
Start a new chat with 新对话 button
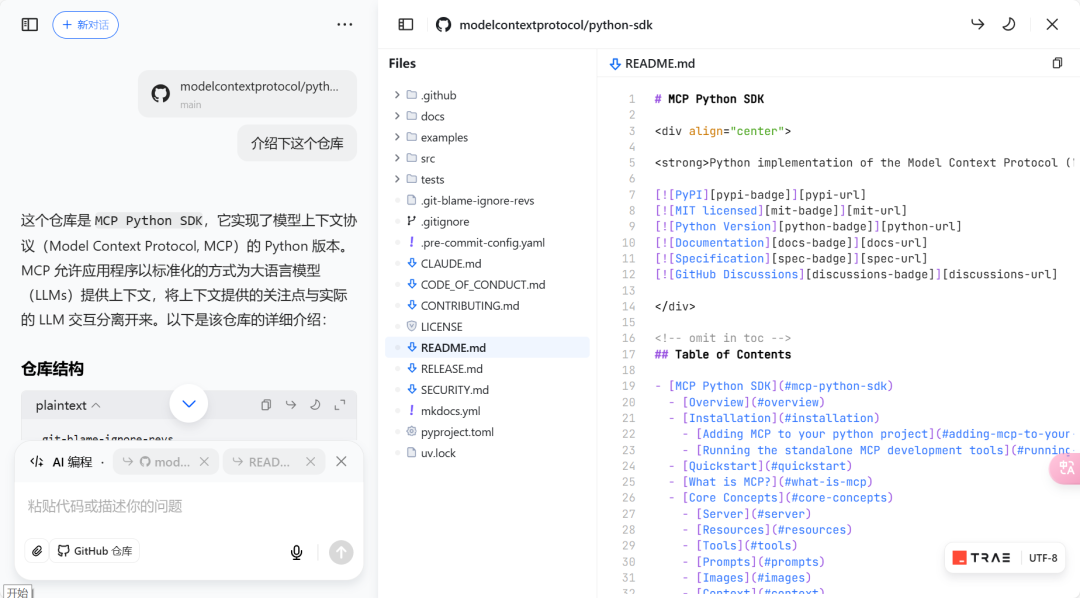coord(85,25)
